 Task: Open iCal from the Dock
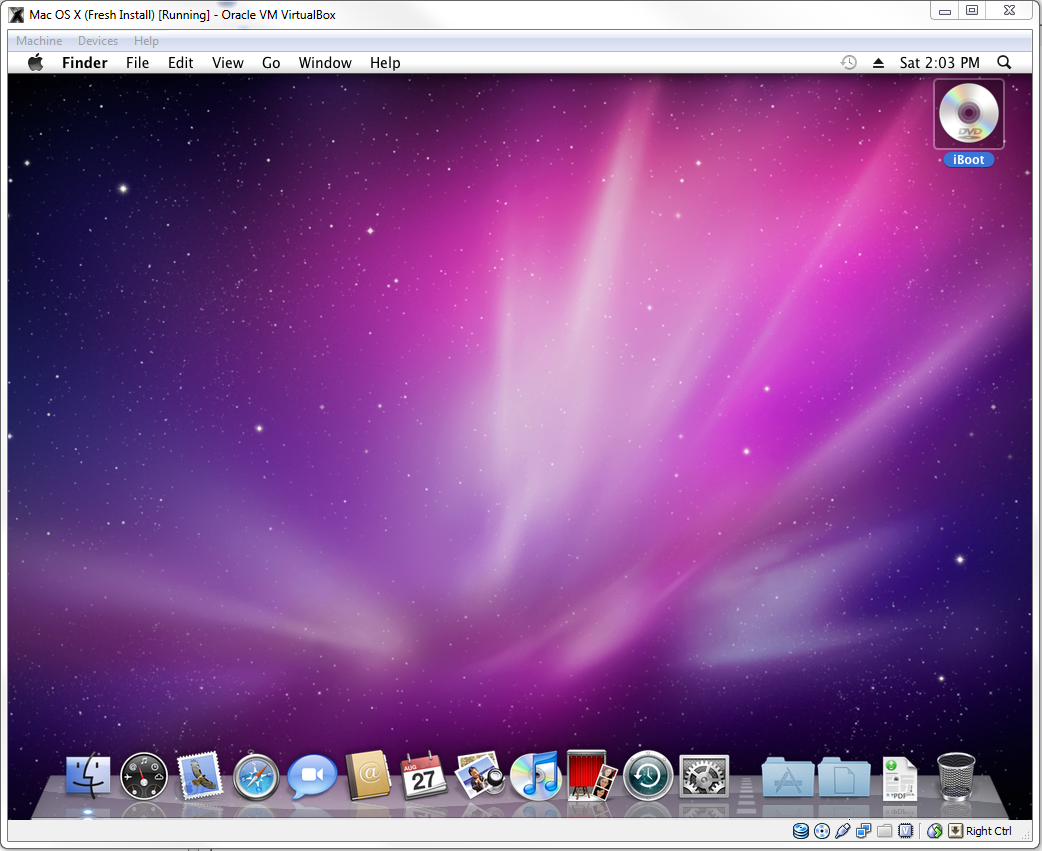[424, 776]
